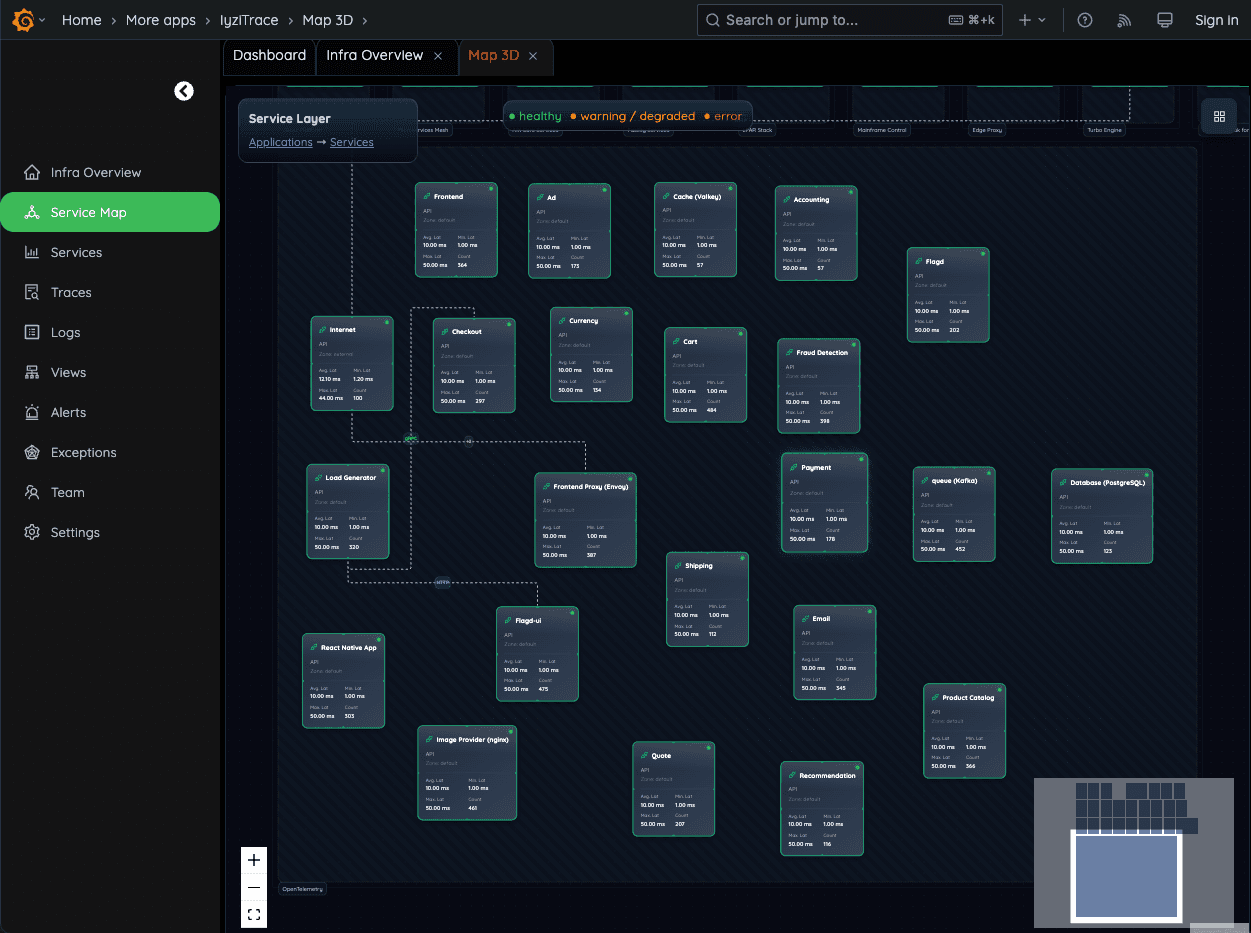Click the green status dot on the Frontend node

click(x=490, y=189)
